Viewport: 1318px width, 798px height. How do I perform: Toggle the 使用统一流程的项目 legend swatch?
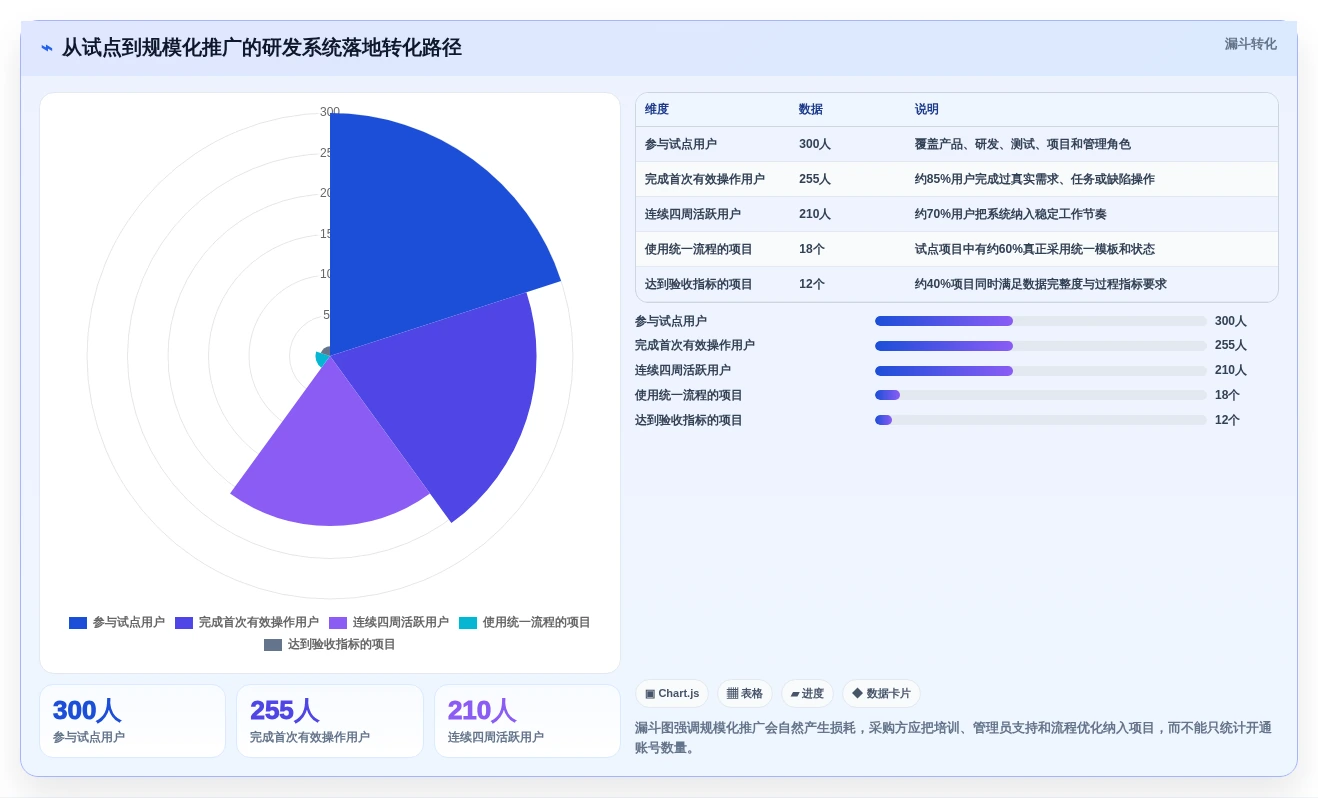click(468, 623)
